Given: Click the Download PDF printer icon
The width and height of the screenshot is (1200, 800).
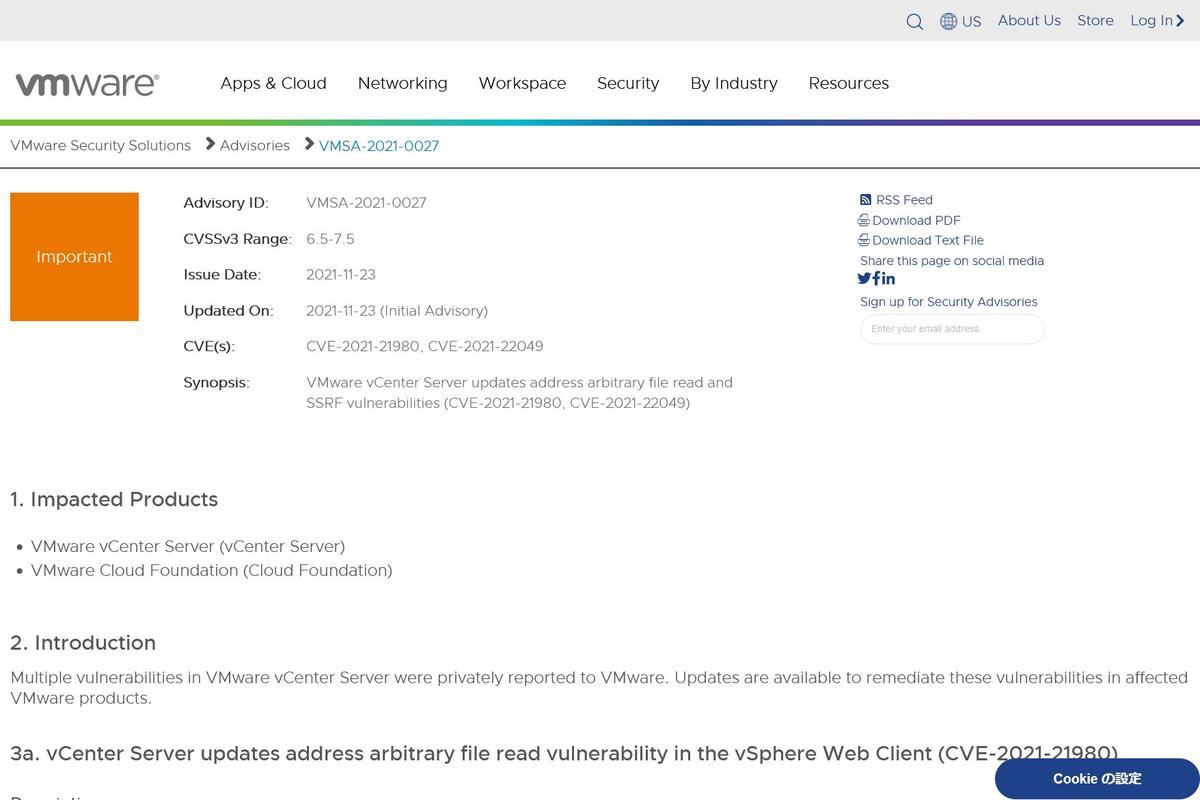Looking at the screenshot, I should pyautogui.click(x=864, y=220).
